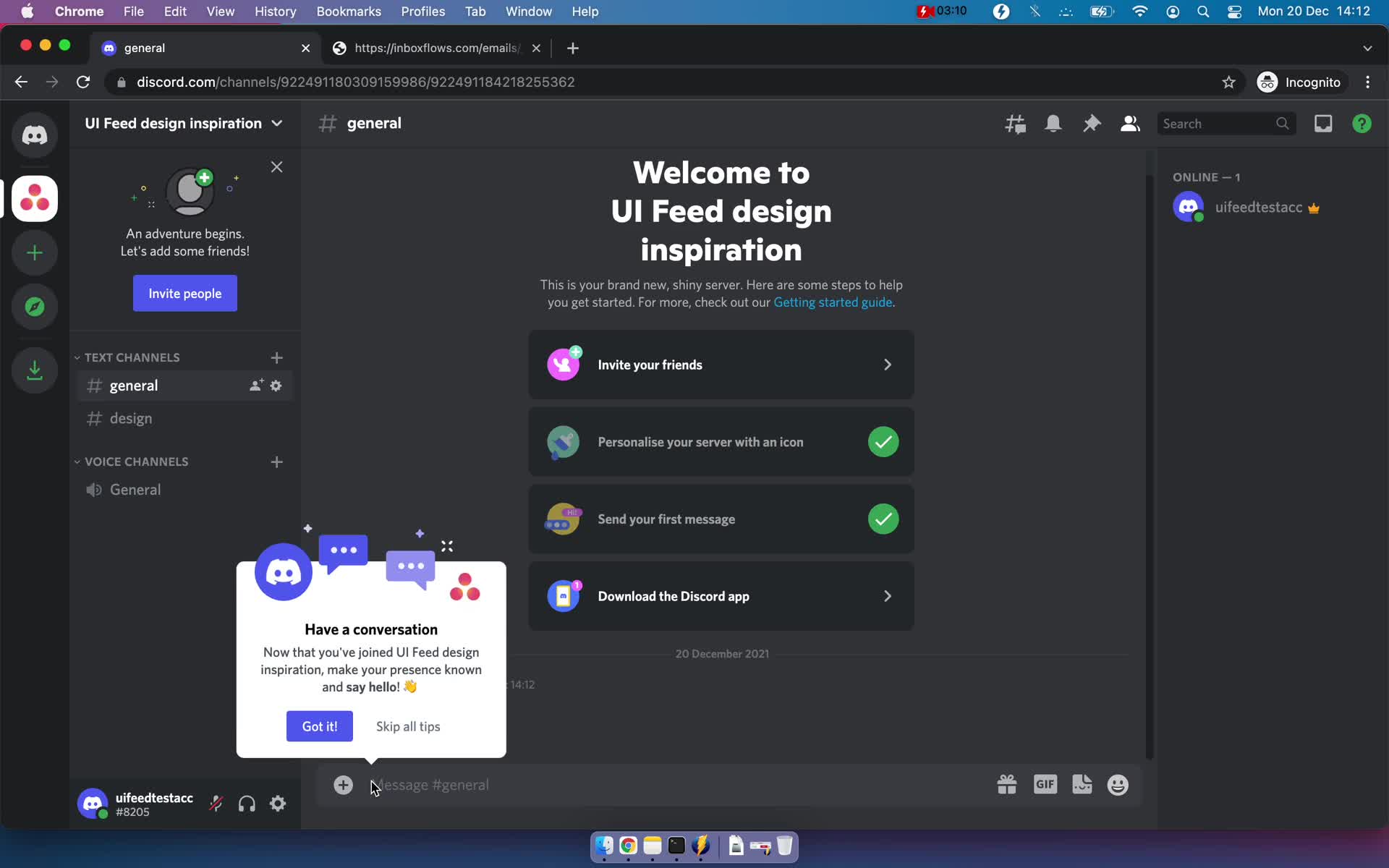1389x868 pixels.
Task: Click the Getting started guide link
Action: coord(832,302)
